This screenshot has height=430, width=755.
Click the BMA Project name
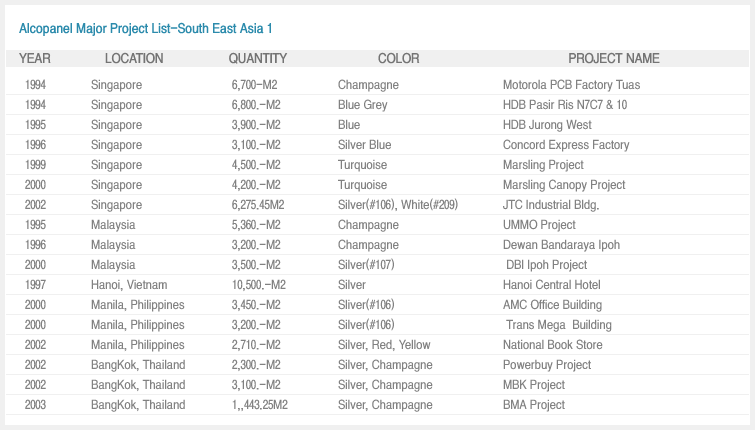534,405
